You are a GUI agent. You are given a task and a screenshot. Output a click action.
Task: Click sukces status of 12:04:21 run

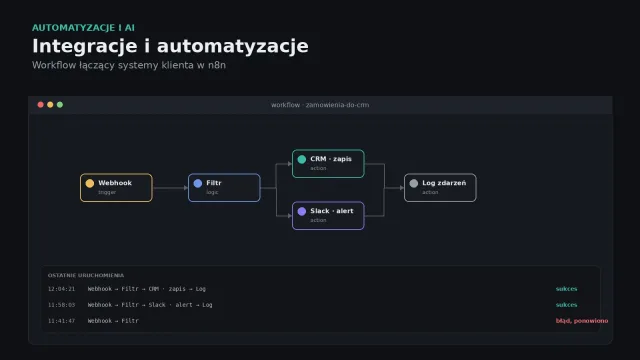click(567, 289)
